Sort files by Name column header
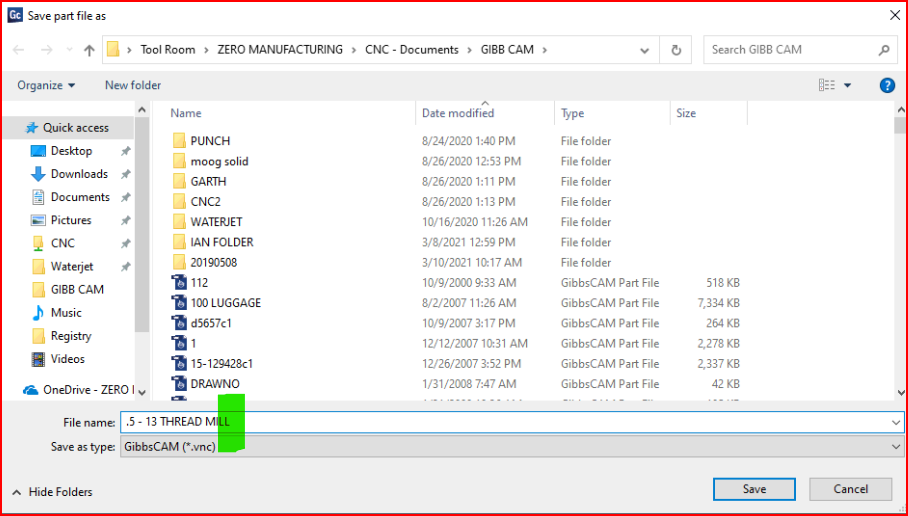This screenshot has width=908, height=516. pos(186,114)
